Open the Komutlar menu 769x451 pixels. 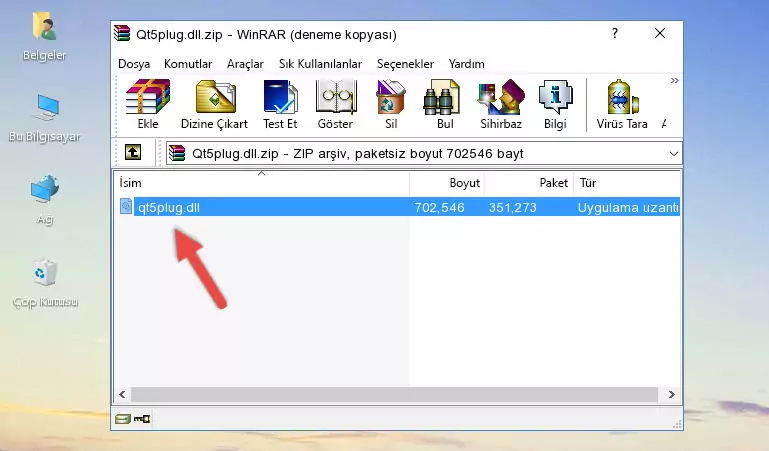(x=188, y=64)
